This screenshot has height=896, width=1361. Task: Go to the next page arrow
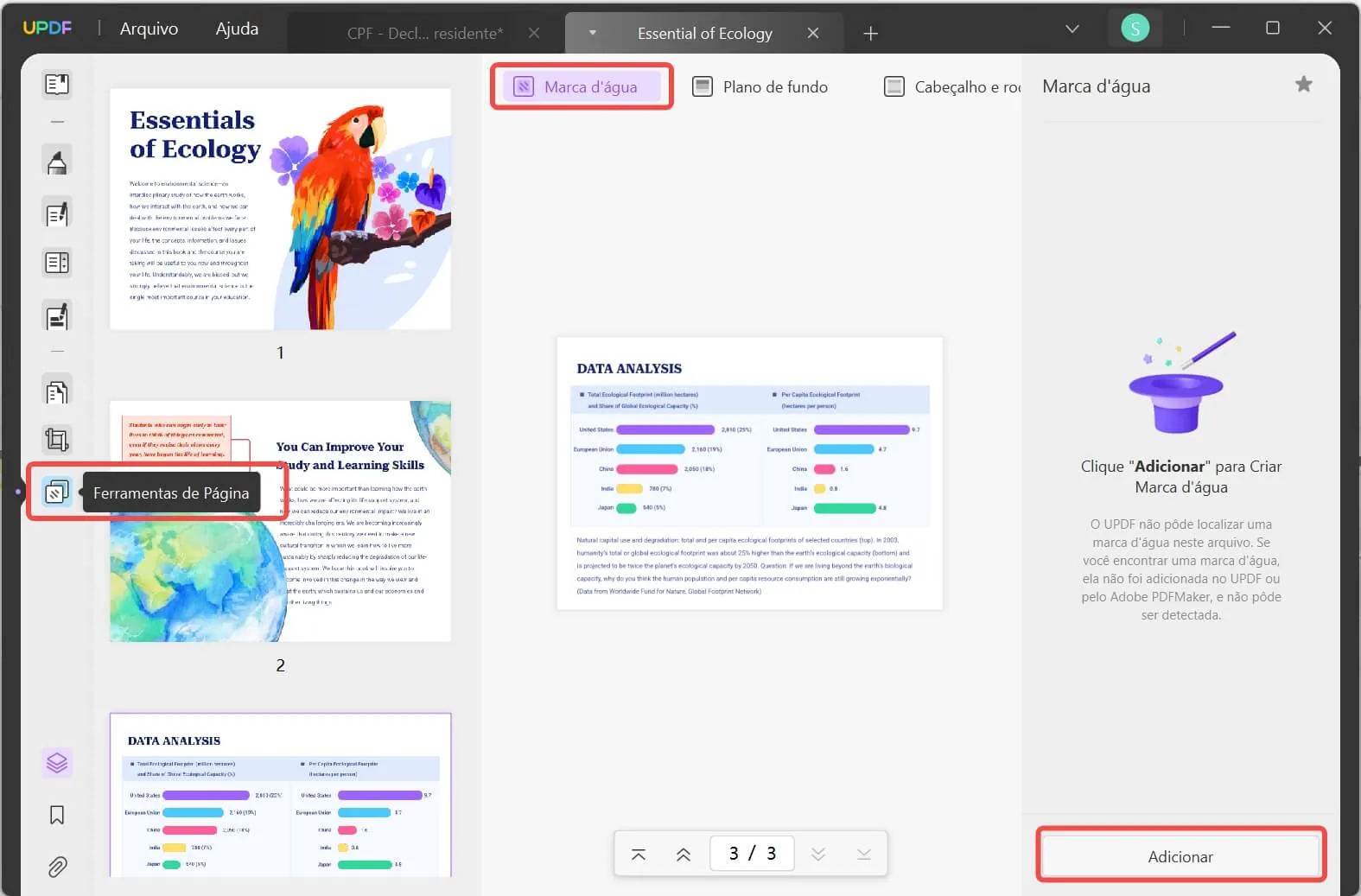point(818,854)
